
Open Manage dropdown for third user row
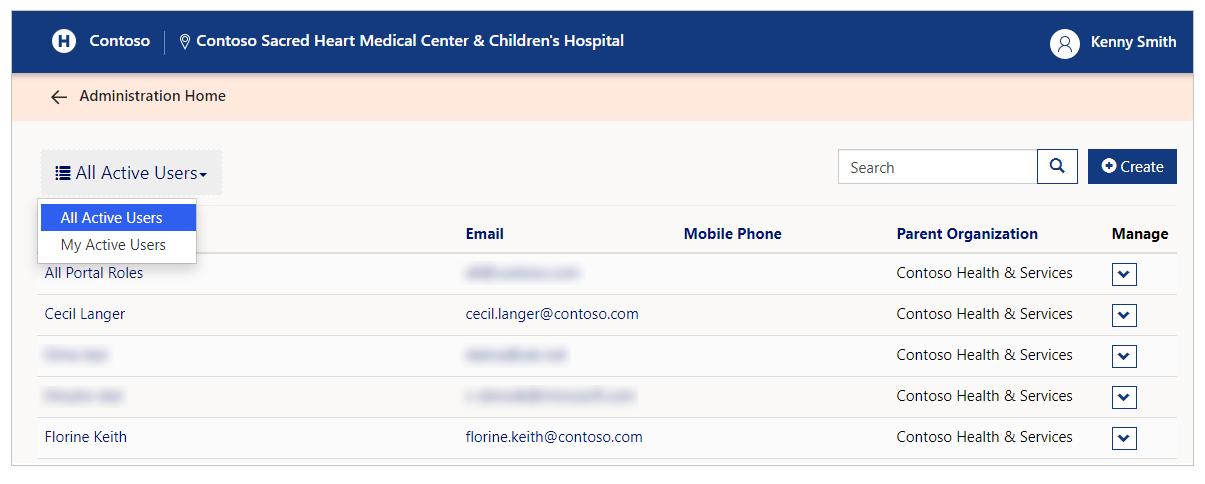pos(1124,357)
